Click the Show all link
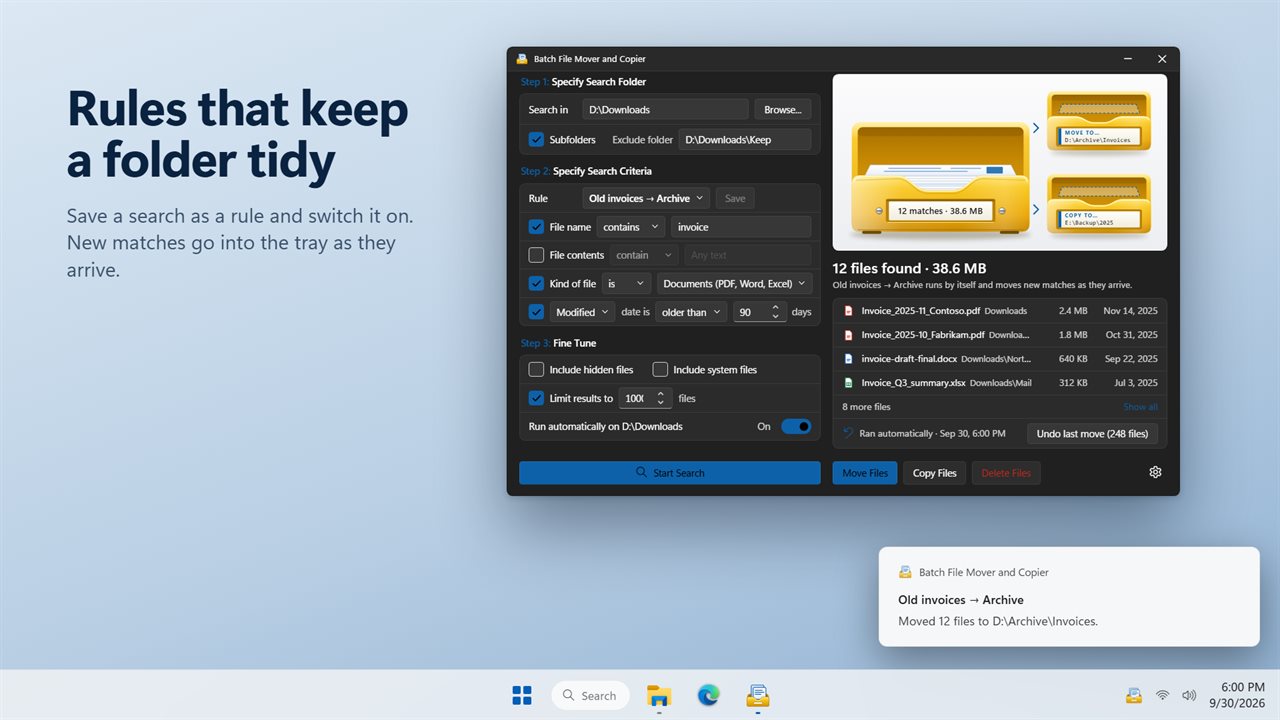This screenshot has width=1280, height=720. tap(1140, 407)
